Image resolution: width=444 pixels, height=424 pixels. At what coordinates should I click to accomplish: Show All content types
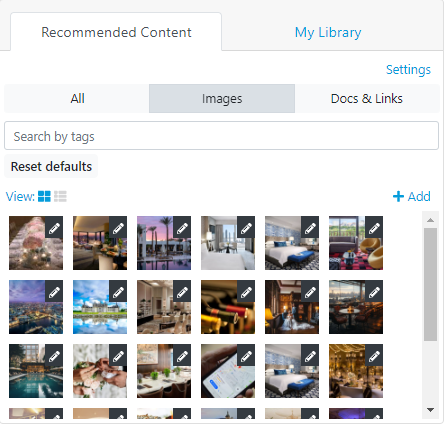click(x=77, y=99)
